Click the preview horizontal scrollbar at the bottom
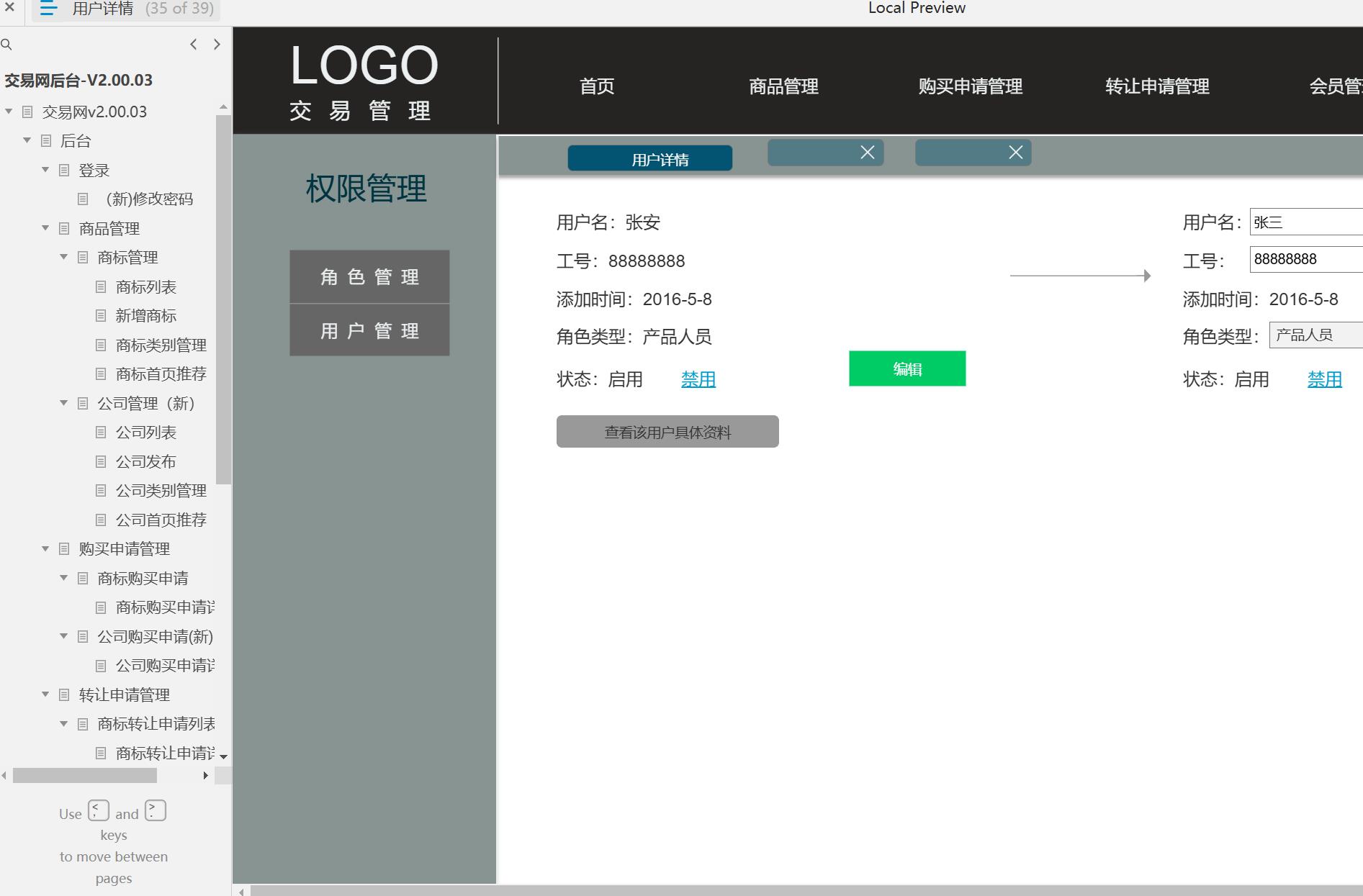The width and height of the screenshot is (1363, 896). click(x=806, y=891)
